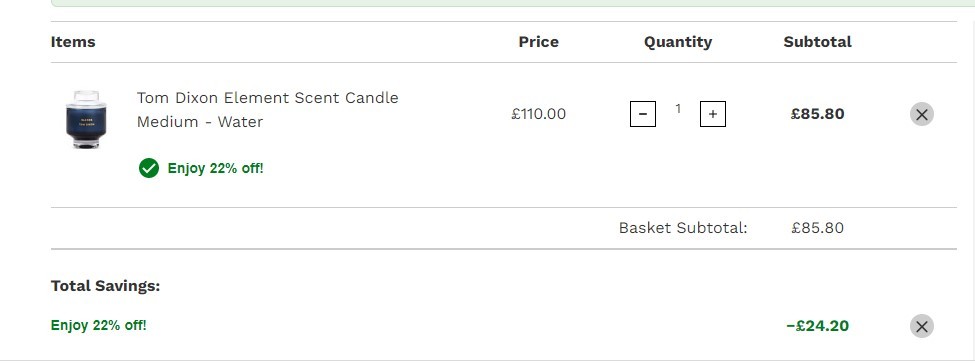Select the £110.00 item price
This screenshot has height=364, width=975.
(x=538, y=114)
